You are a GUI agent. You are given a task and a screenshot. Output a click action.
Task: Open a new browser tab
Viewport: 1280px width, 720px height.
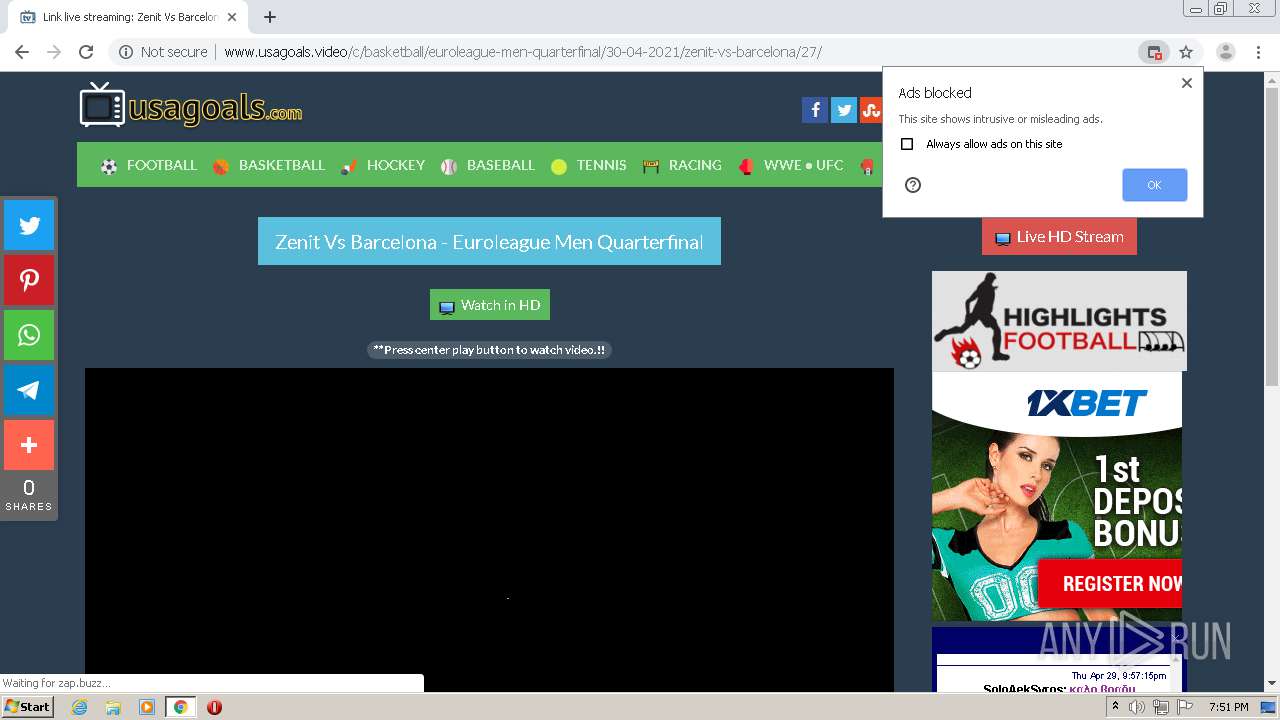pos(269,17)
